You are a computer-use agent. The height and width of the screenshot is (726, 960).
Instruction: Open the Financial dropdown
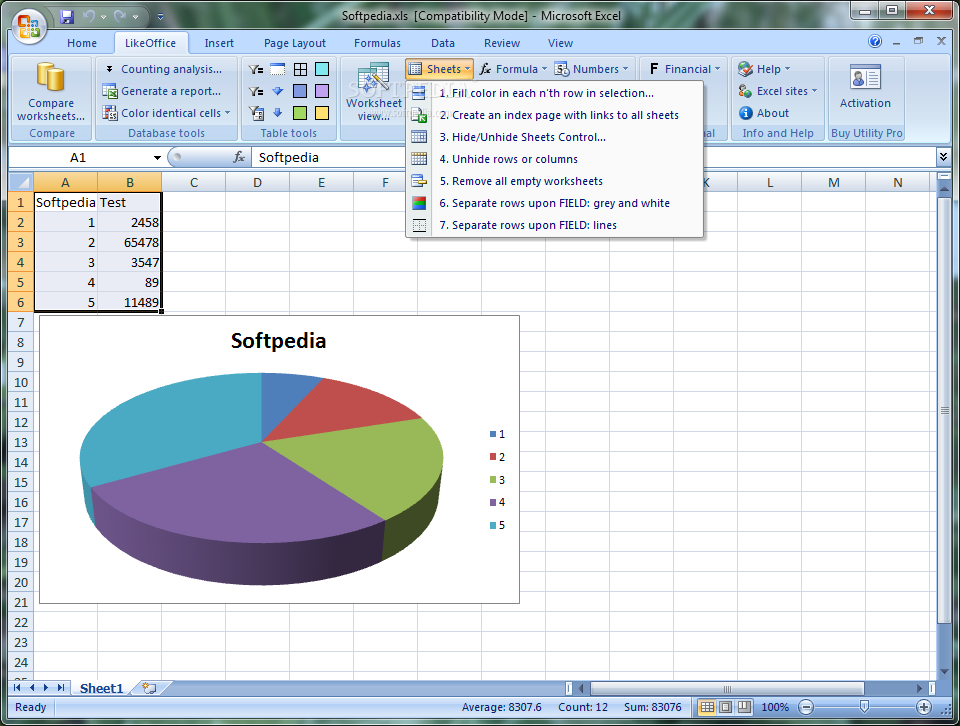[684, 69]
